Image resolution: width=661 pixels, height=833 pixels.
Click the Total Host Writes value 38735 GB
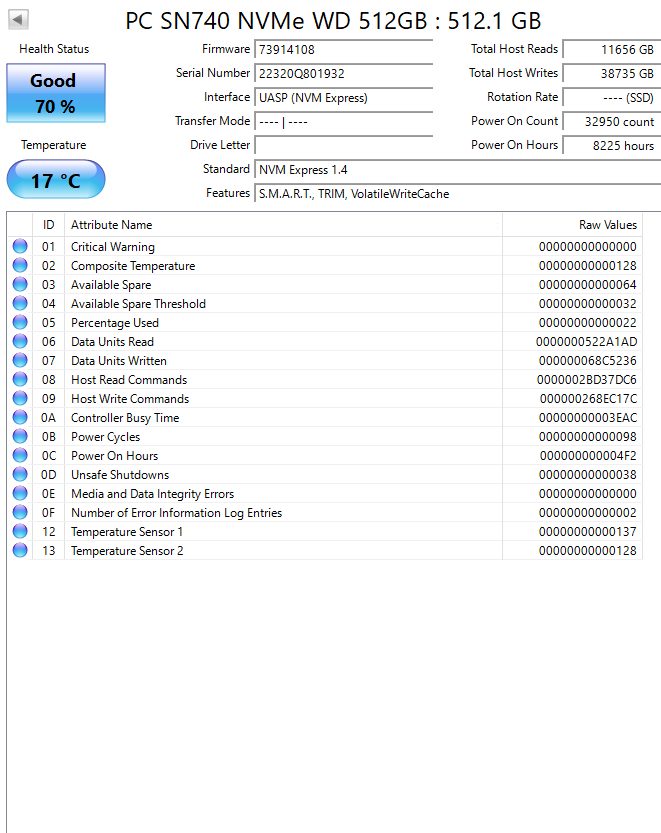(612, 73)
